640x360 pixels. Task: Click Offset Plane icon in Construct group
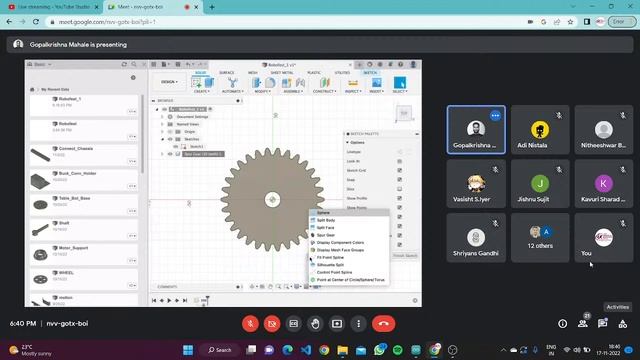[324, 82]
